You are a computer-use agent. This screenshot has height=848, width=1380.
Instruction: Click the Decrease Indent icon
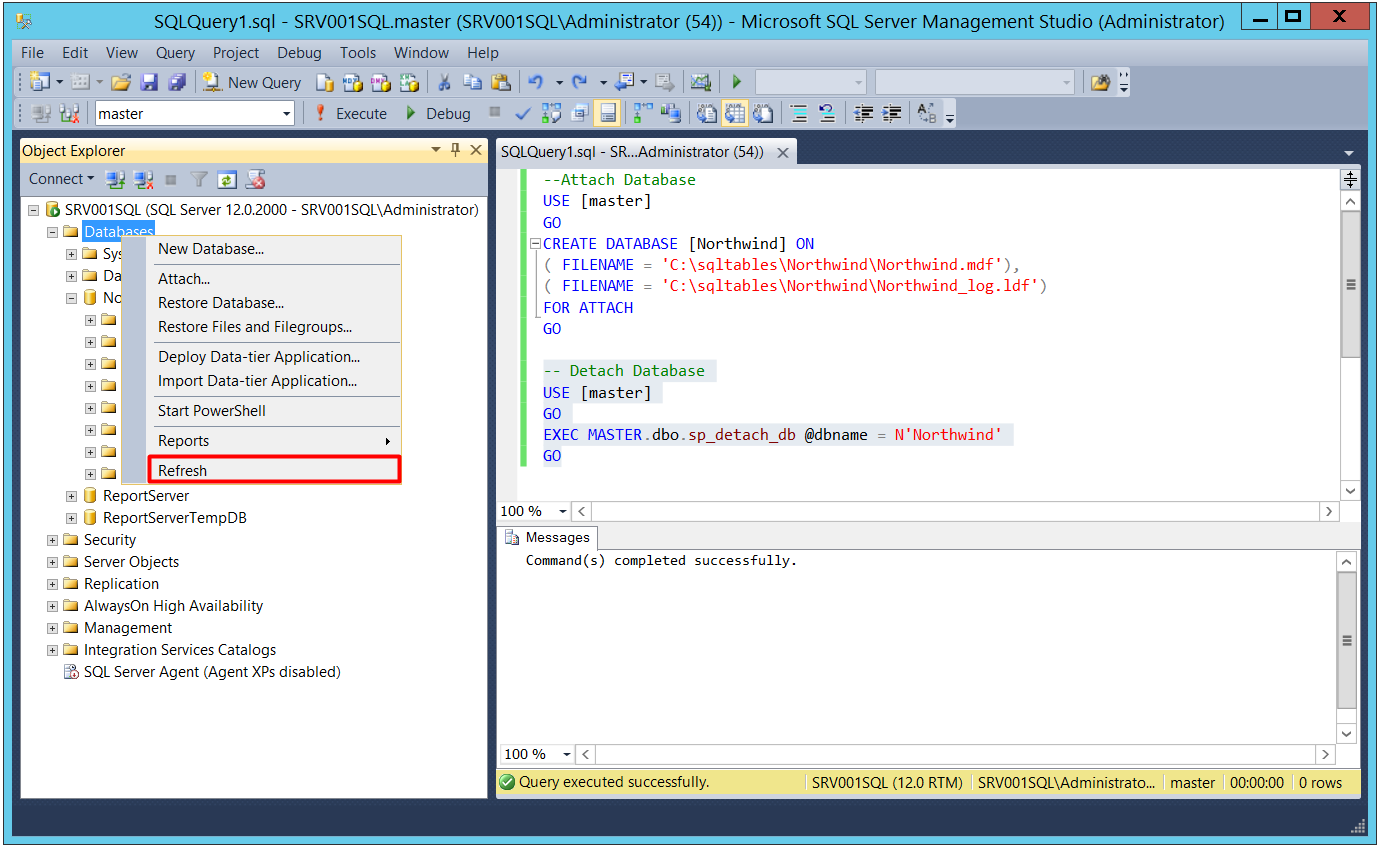pos(864,113)
